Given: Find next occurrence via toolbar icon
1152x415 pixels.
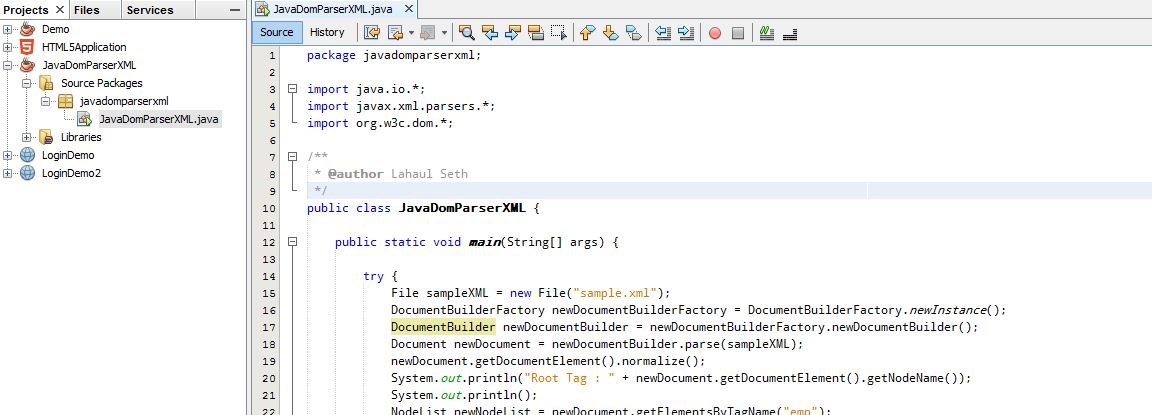Looking at the screenshot, I should 513,32.
